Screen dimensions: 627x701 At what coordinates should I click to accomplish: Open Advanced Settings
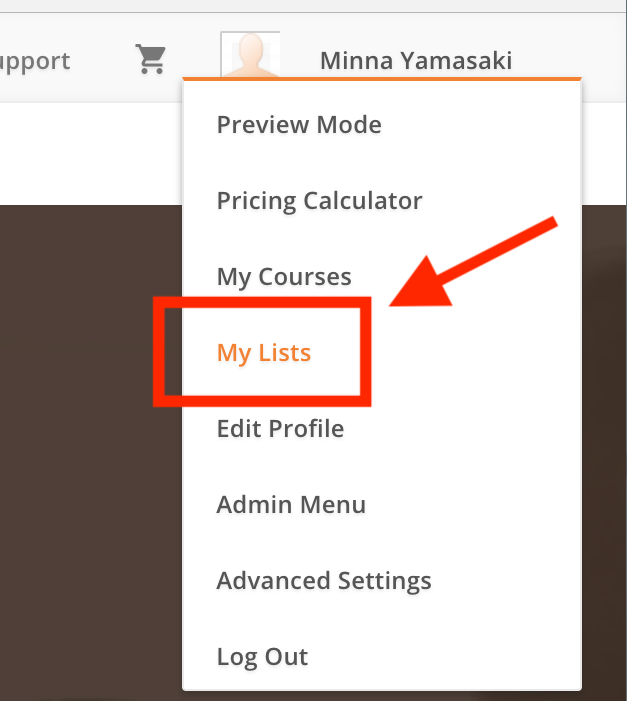pos(324,581)
